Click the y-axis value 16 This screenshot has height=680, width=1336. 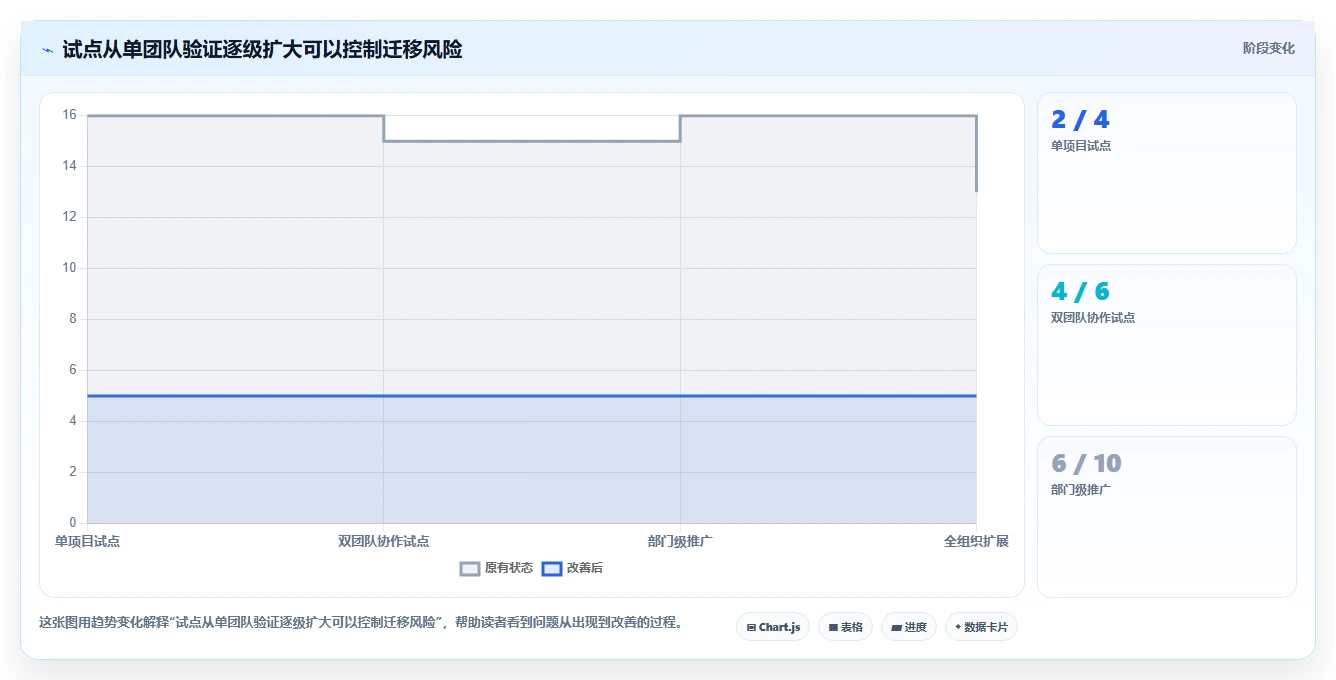pos(69,115)
